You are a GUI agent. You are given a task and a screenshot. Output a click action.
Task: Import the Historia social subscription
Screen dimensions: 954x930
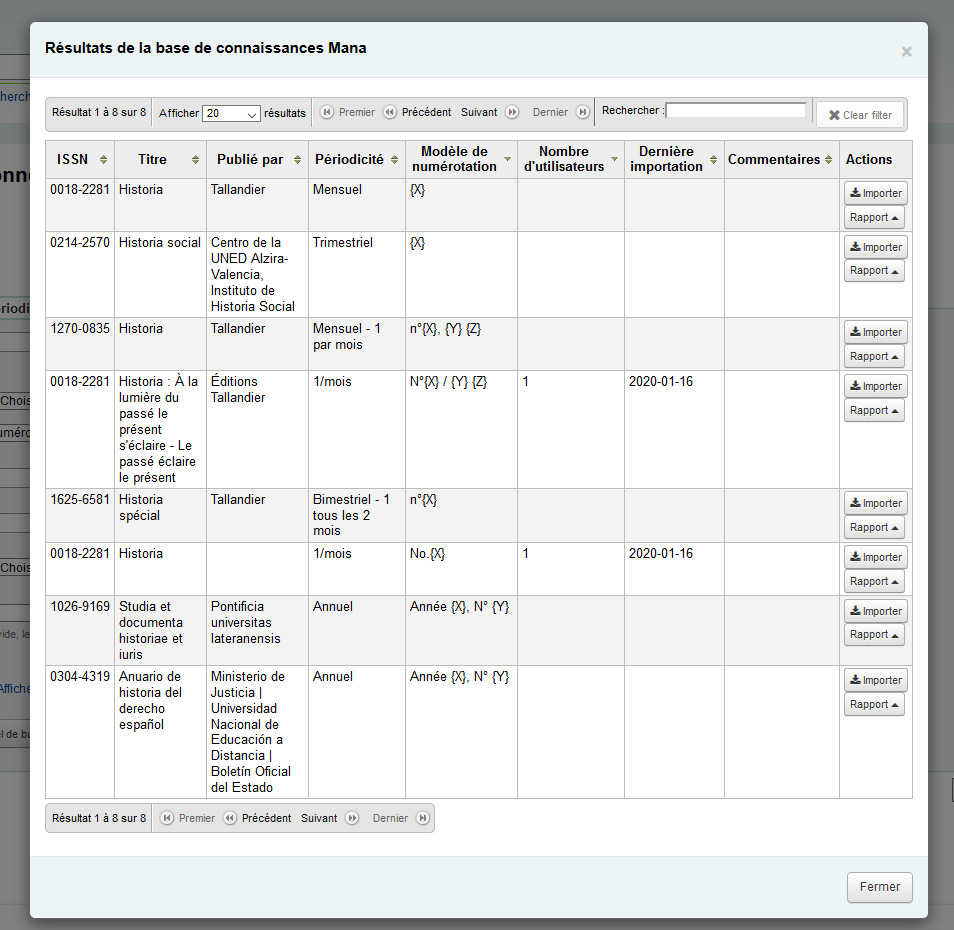[x=876, y=247]
